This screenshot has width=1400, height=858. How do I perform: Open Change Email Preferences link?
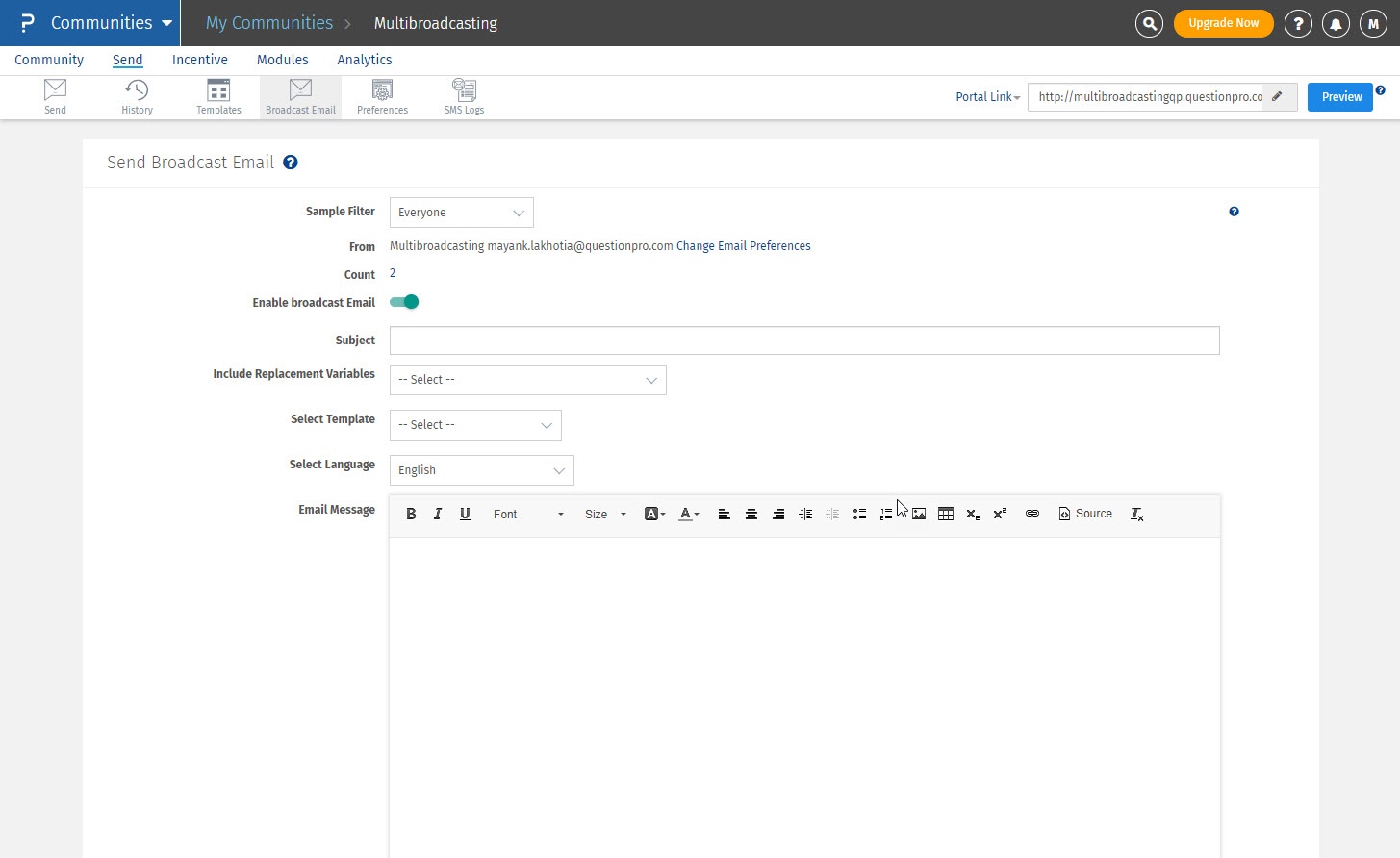(x=743, y=246)
